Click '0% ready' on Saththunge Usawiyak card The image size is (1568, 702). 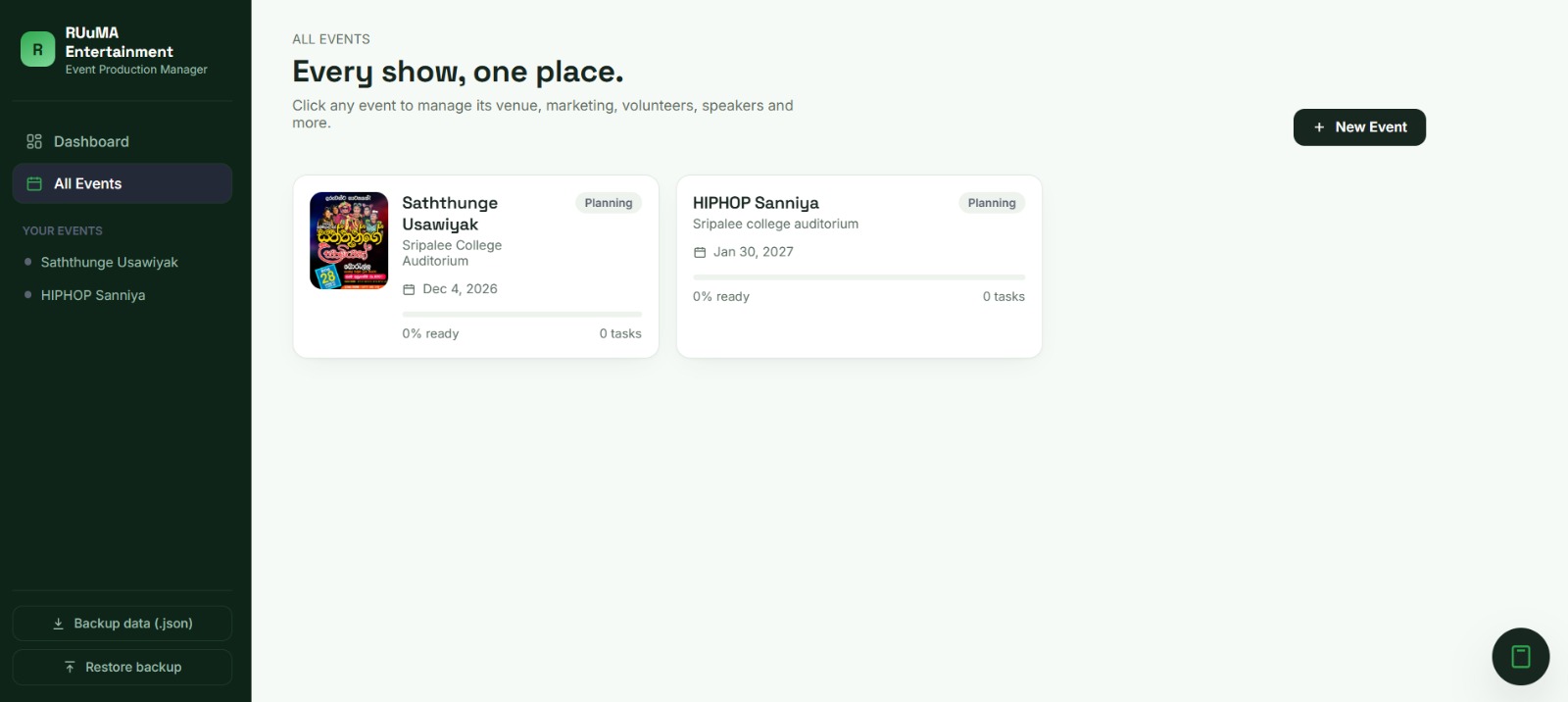pos(430,333)
